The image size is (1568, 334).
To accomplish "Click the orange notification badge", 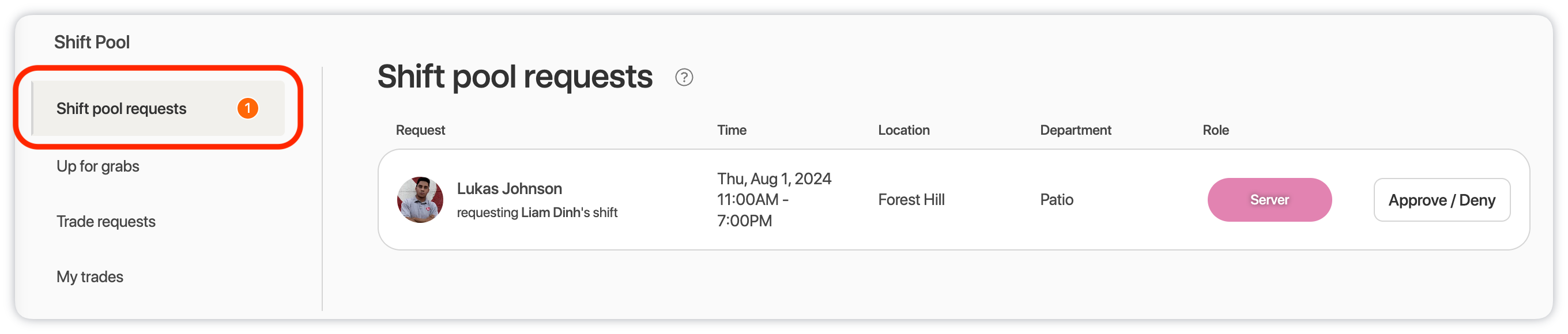I will (247, 108).
